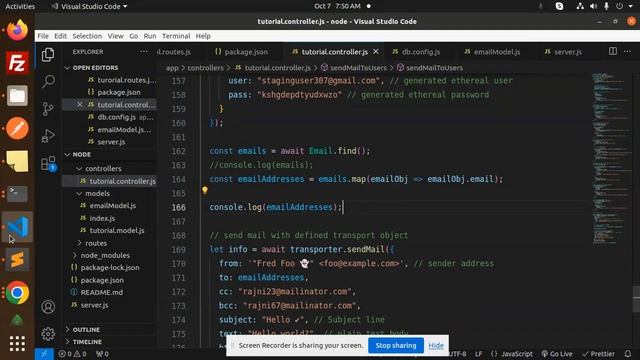Image resolution: width=640 pixels, height=360 pixels.
Task: Open the clock and calendar in top bar
Action: (337, 6)
